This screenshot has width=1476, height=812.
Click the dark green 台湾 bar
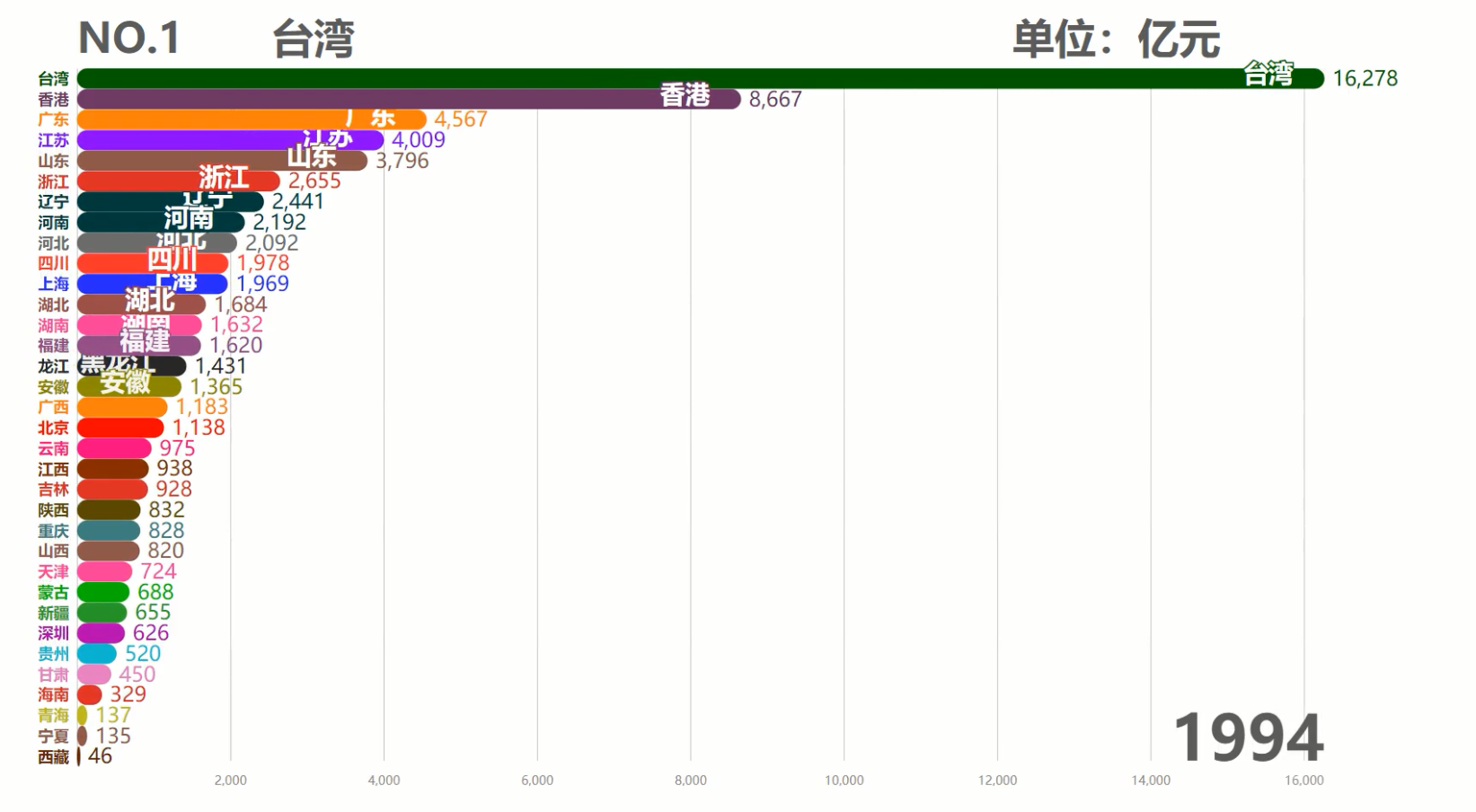coord(701,78)
